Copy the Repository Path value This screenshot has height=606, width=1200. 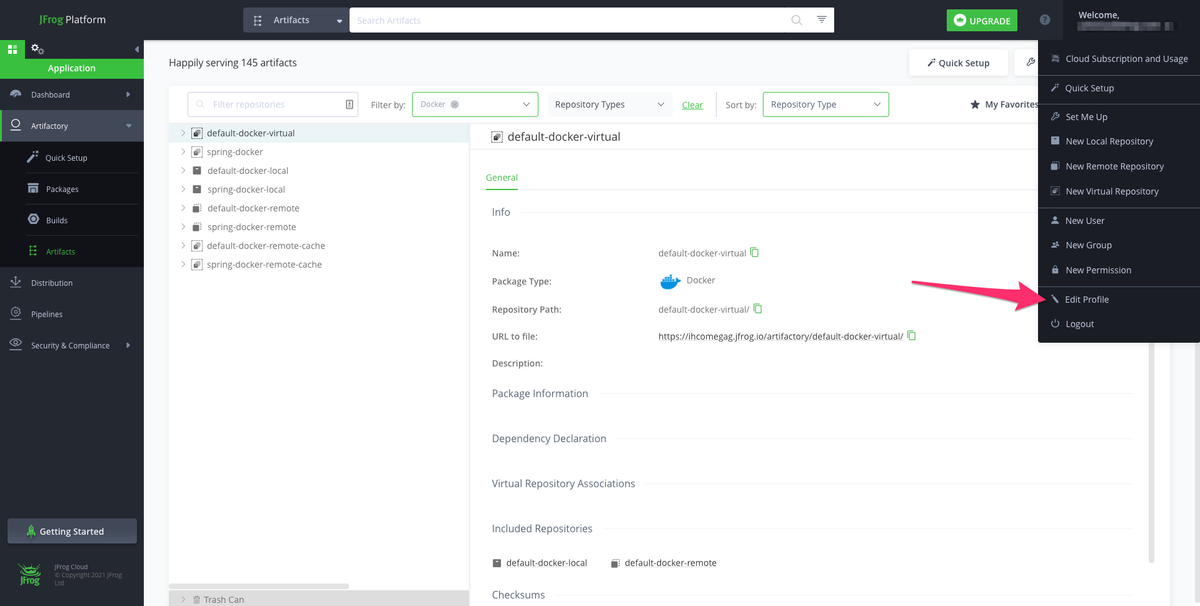tap(758, 308)
